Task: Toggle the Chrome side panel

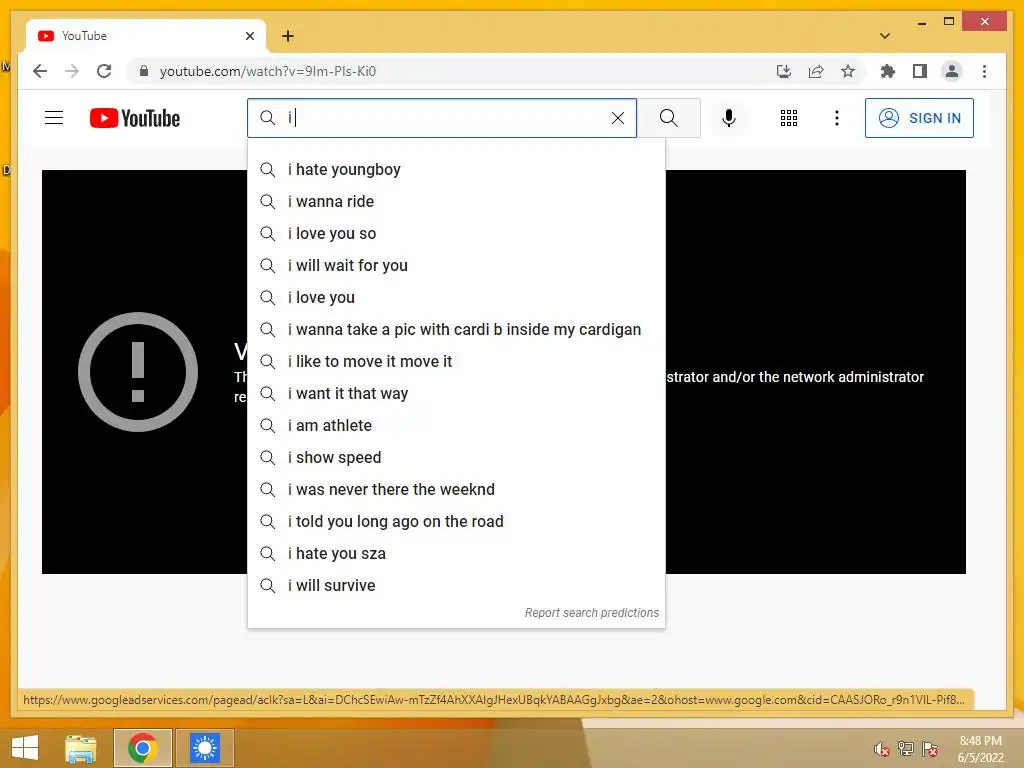Action: [x=920, y=71]
